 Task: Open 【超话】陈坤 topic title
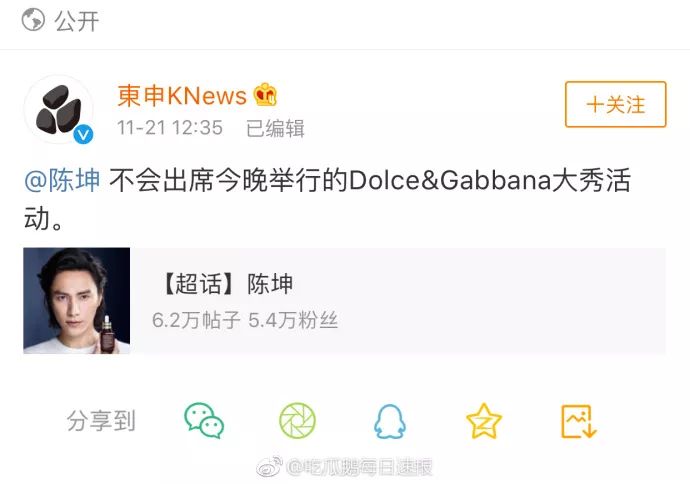click(227, 283)
